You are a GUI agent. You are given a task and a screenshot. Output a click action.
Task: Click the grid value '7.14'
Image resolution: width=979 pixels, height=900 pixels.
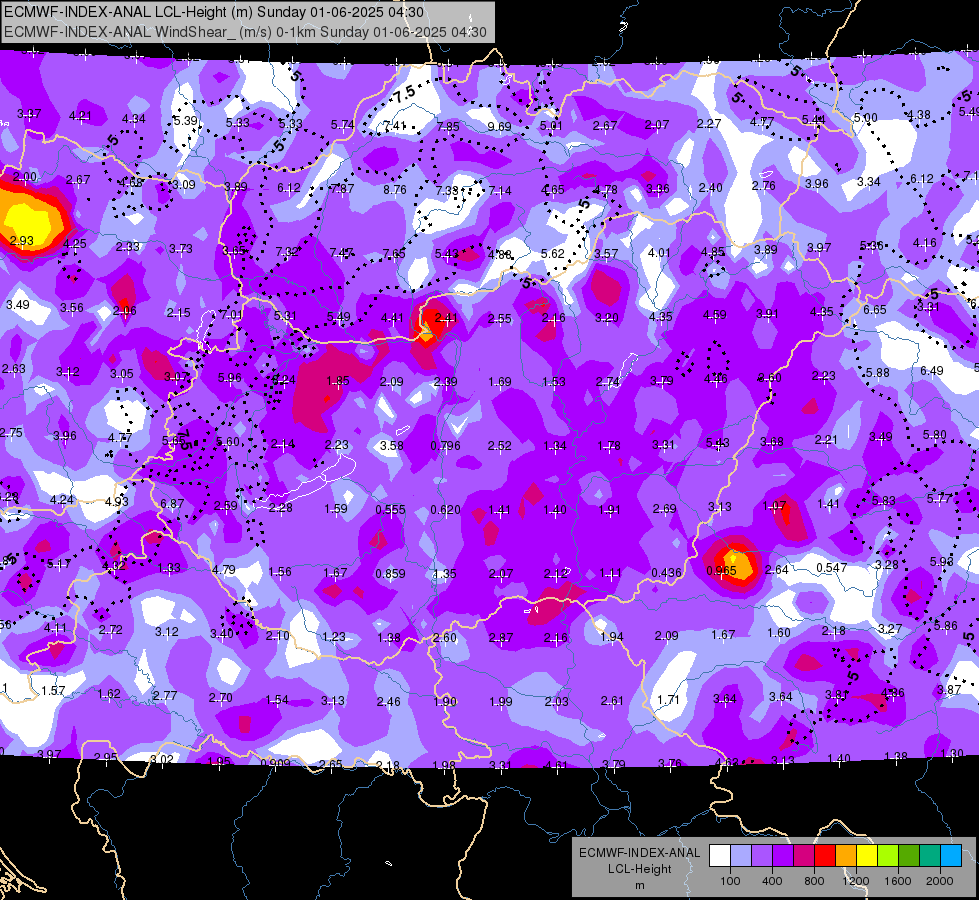(499, 190)
